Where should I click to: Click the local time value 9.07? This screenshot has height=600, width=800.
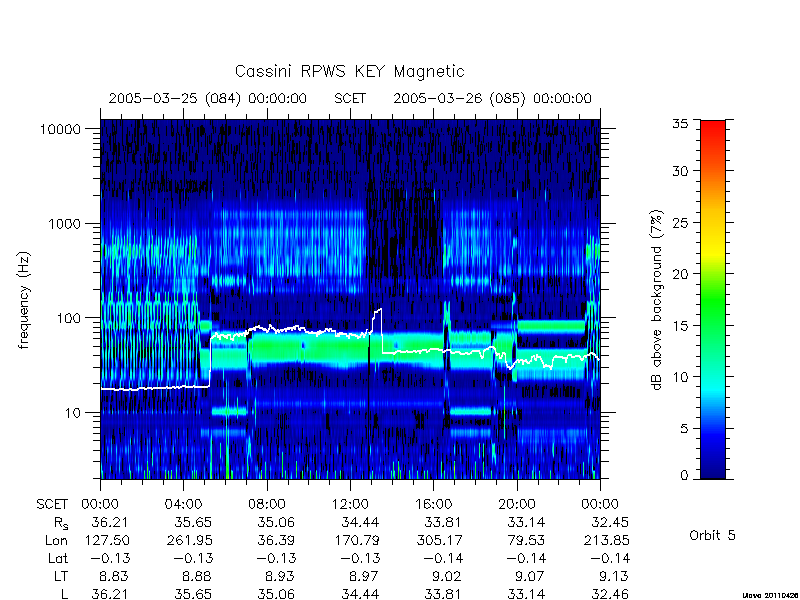(530, 577)
